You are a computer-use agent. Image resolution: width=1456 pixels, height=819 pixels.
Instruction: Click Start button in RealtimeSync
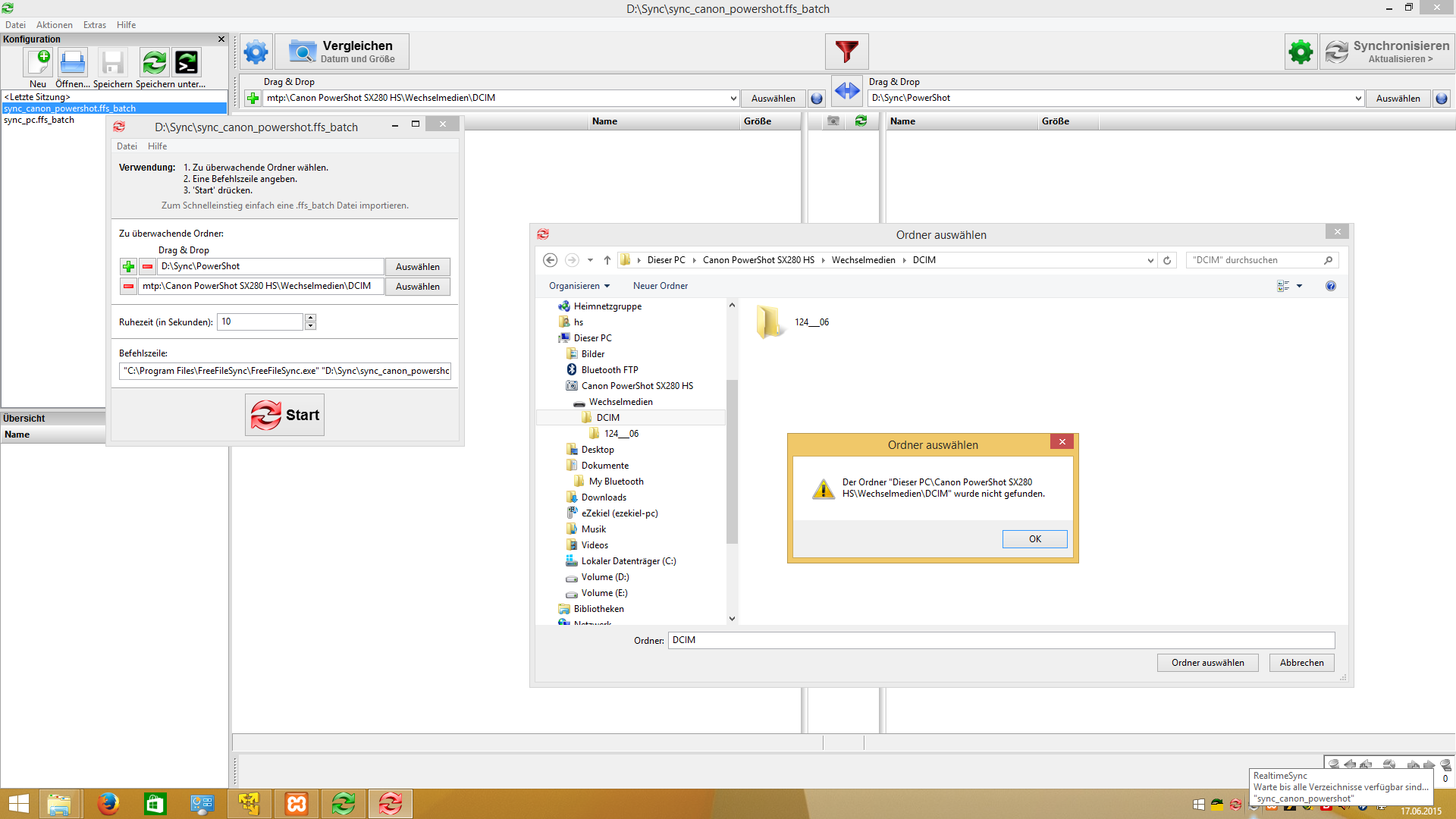284,415
